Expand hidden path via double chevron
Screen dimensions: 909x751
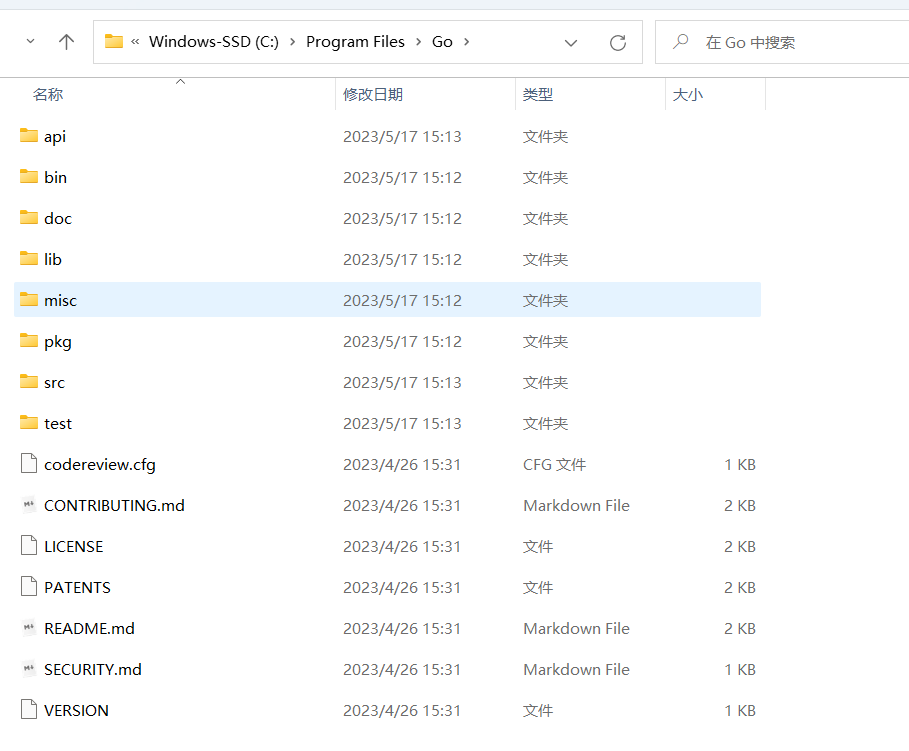coord(135,42)
